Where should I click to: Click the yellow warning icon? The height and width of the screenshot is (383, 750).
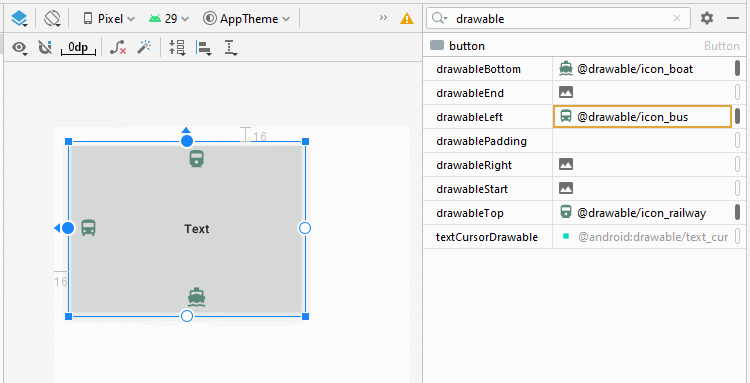[407, 19]
